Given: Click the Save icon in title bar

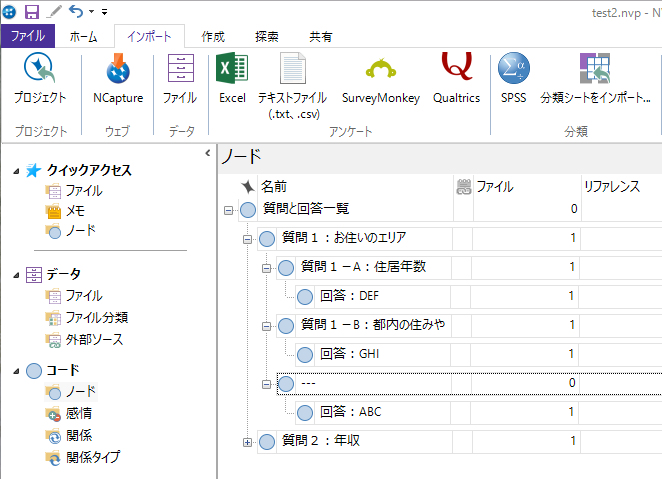Looking at the screenshot, I should (x=31, y=11).
